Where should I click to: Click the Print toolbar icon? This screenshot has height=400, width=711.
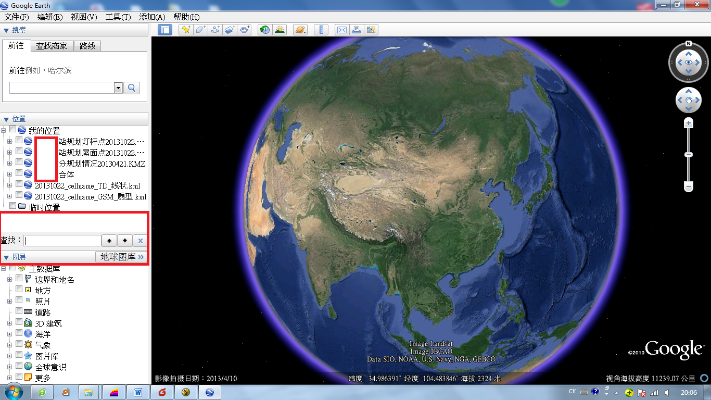coord(356,30)
